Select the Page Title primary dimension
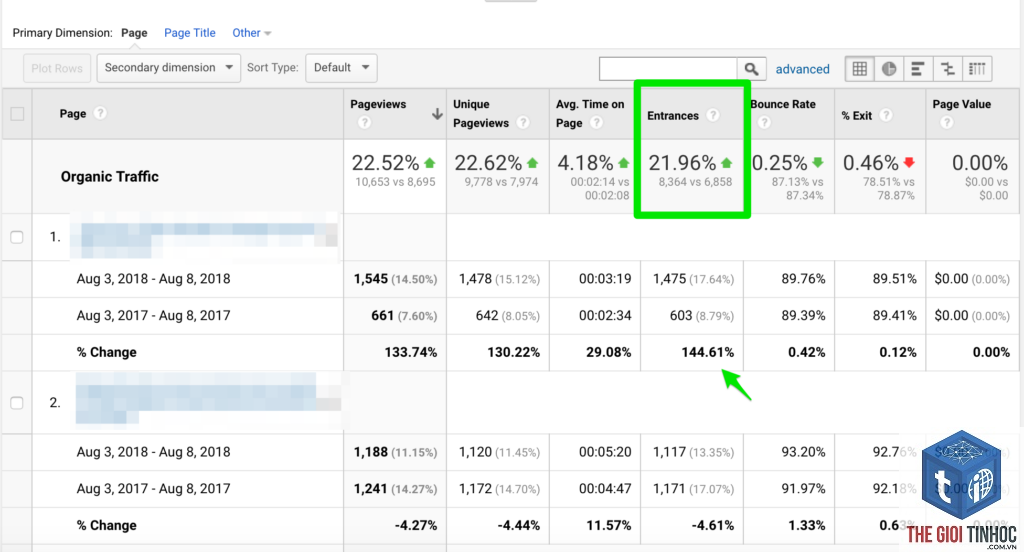 (x=189, y=33)
